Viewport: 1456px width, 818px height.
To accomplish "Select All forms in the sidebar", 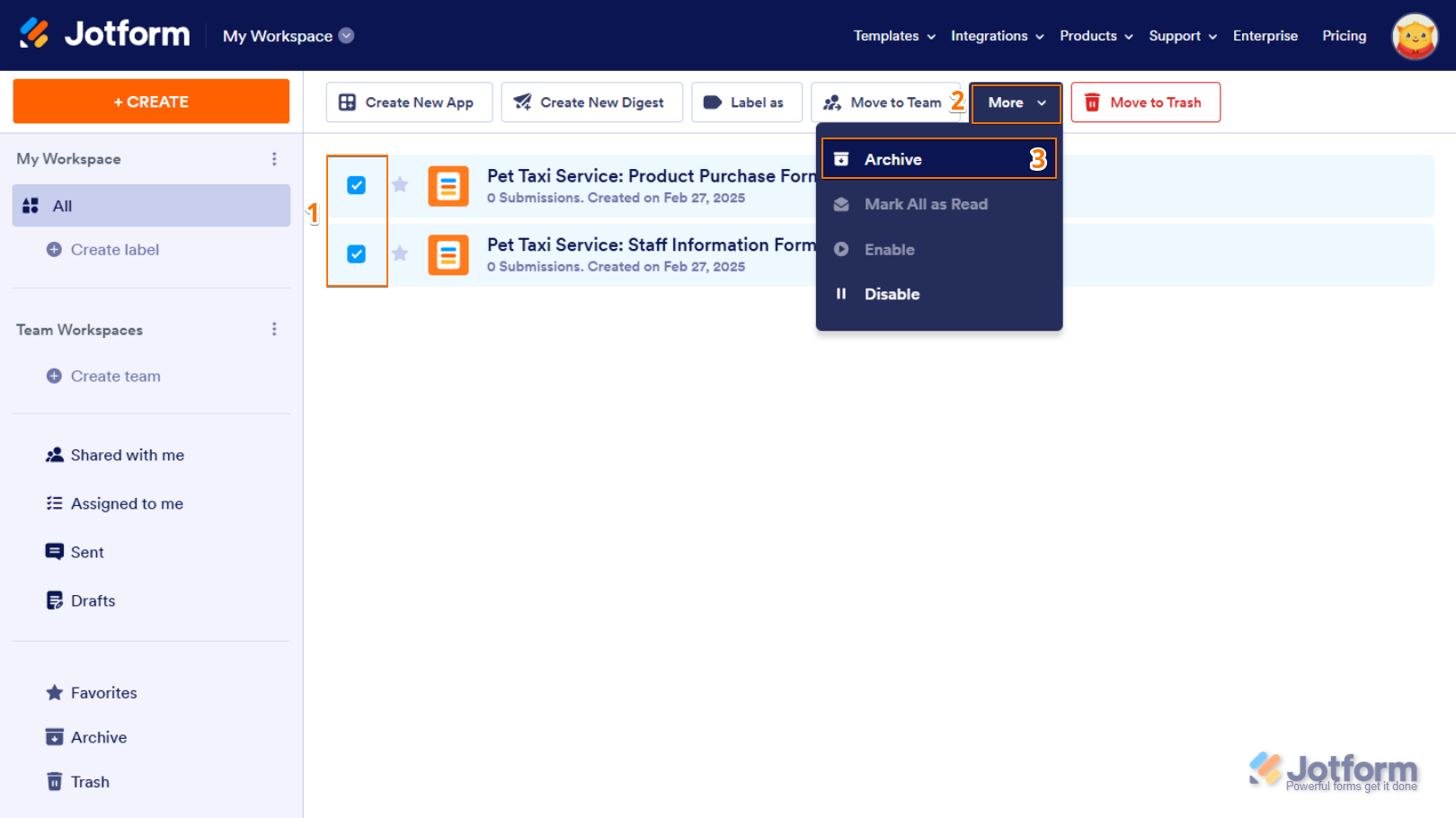I will (x=151, y=206).
